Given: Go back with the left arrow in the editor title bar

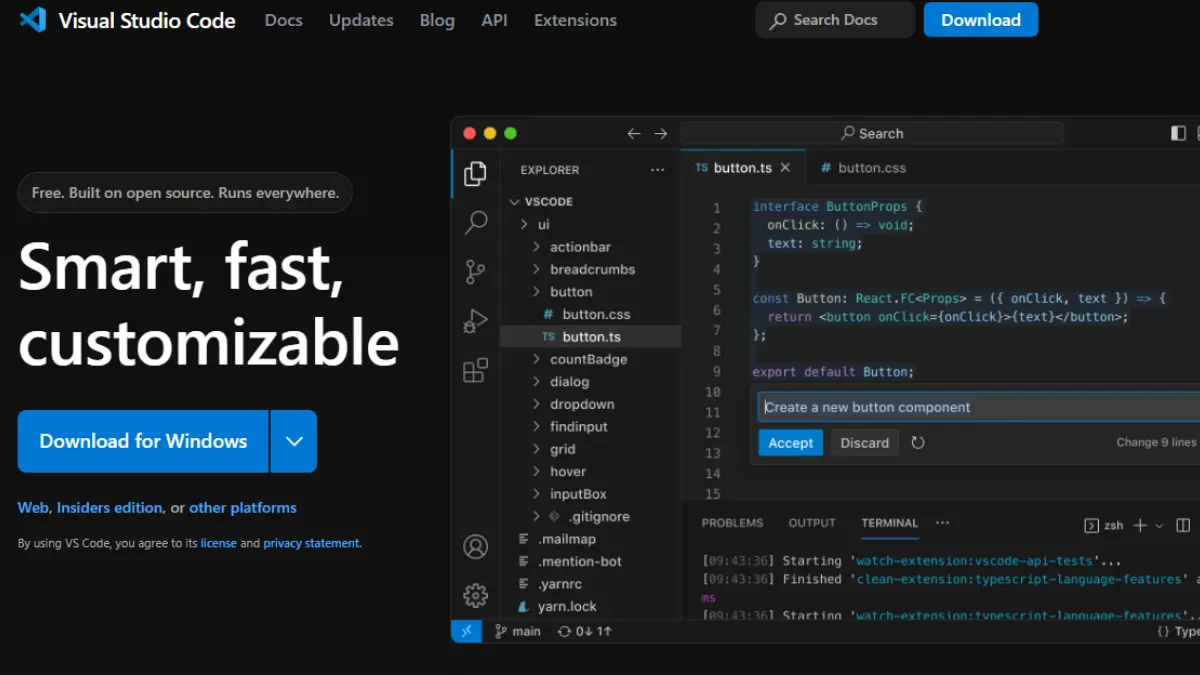Looking at the screenshot, I should [633, 133].
